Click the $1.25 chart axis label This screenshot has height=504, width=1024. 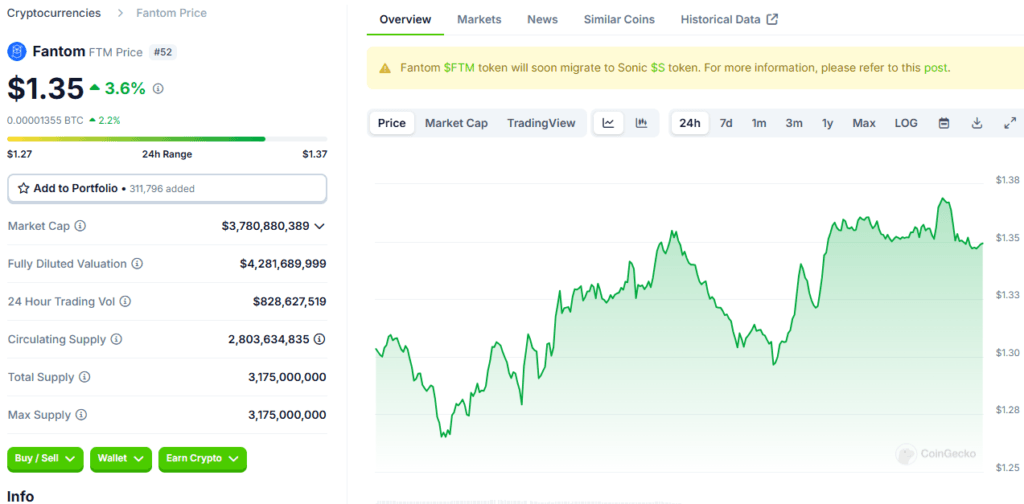[x=1008, y=467]
